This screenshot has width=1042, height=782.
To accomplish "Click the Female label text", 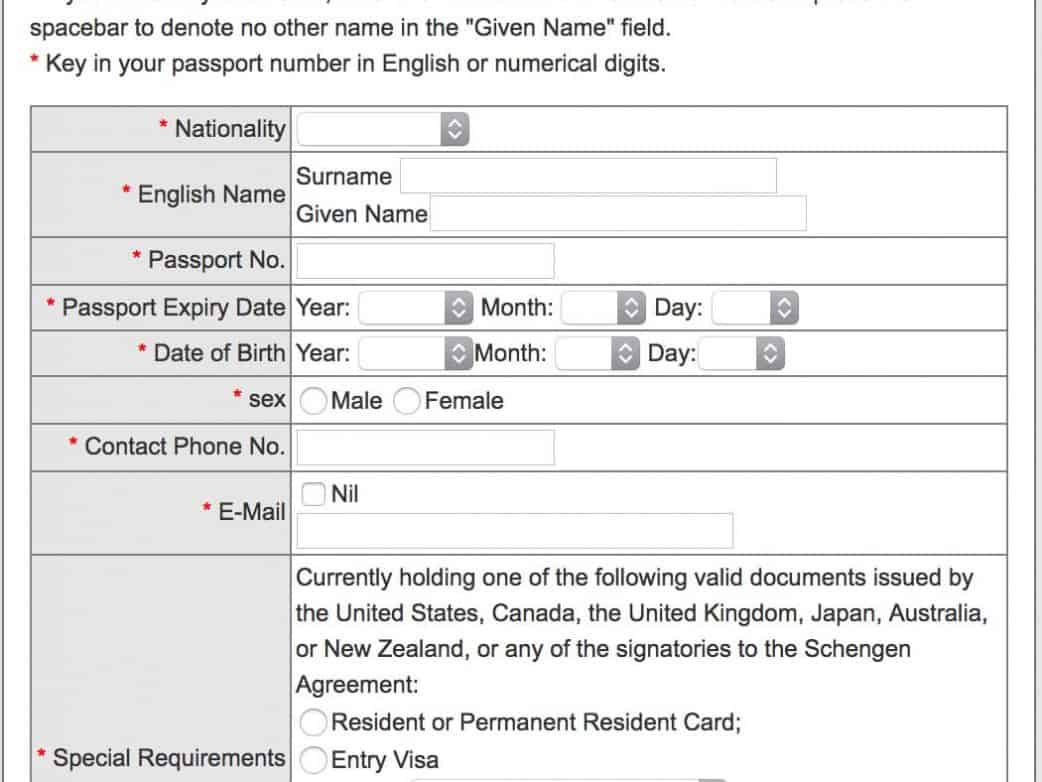I will (x=464, y=401).
